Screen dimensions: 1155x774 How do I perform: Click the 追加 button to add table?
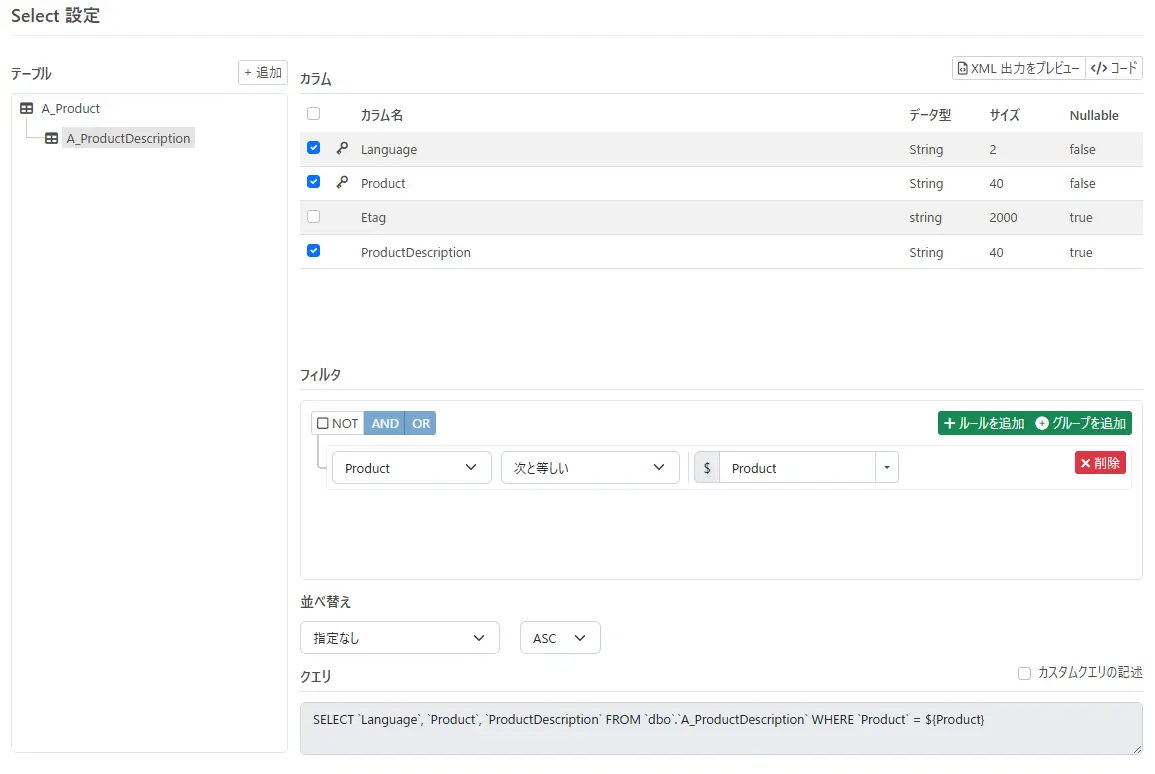coord(263,72)
